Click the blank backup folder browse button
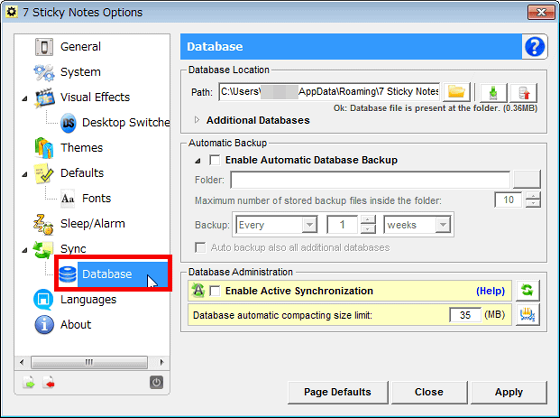Screen dimensions: 560x418 pyautogui.click(x=527, y=179)
